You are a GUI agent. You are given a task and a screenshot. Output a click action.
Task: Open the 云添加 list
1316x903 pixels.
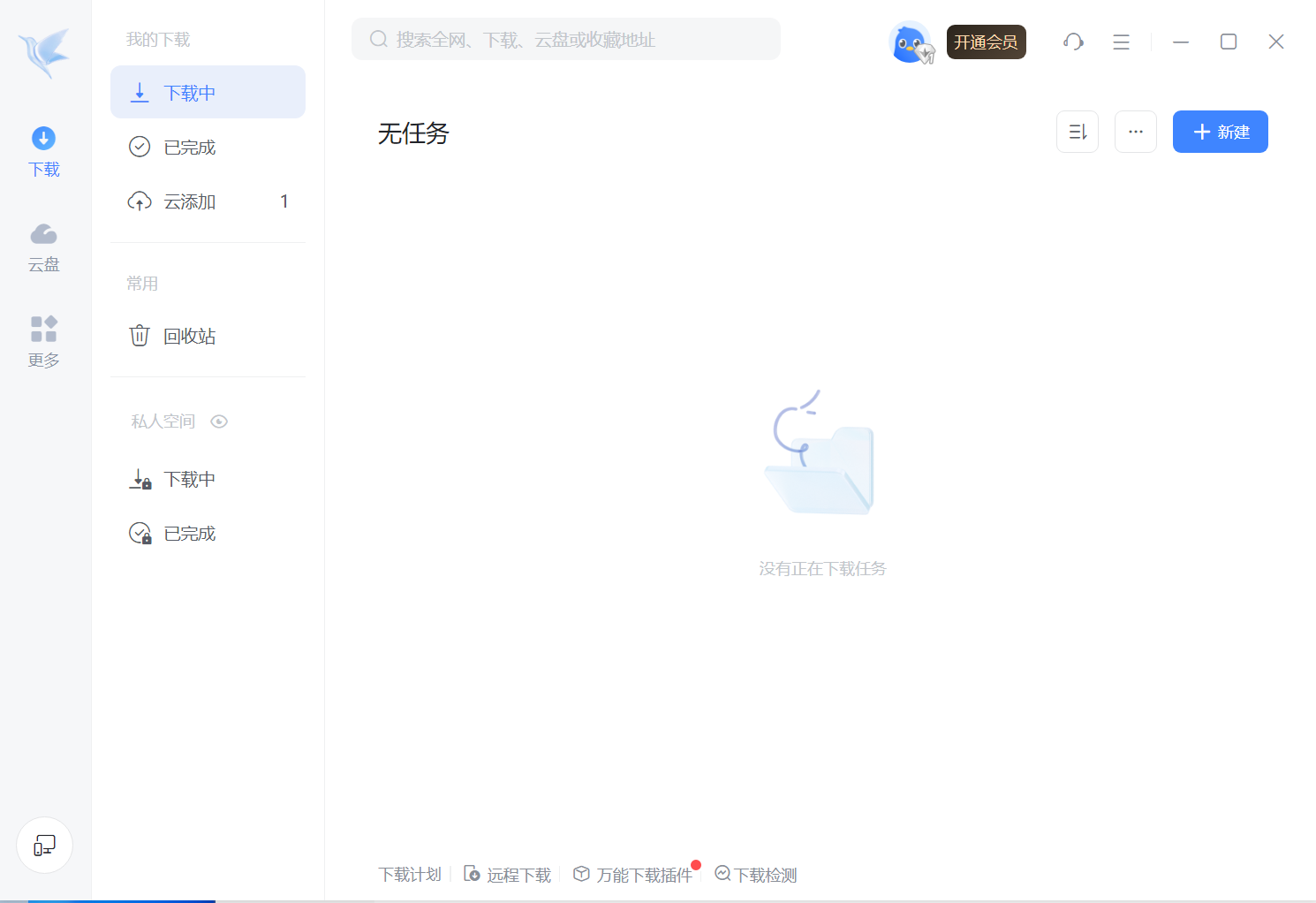[208, 201]
